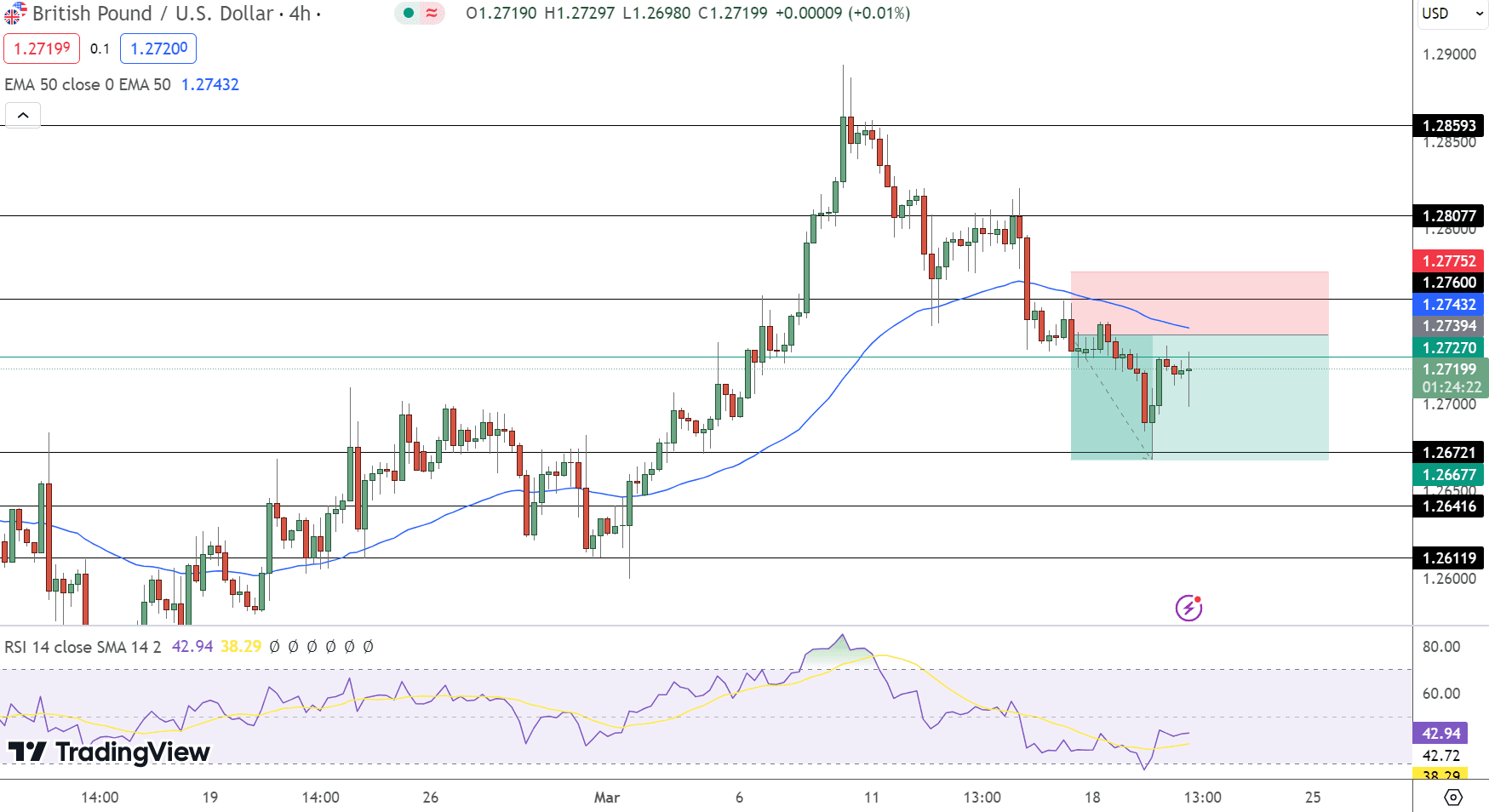Click the price change +0.00009 (+0.01%) text

(x=843, y=14)
